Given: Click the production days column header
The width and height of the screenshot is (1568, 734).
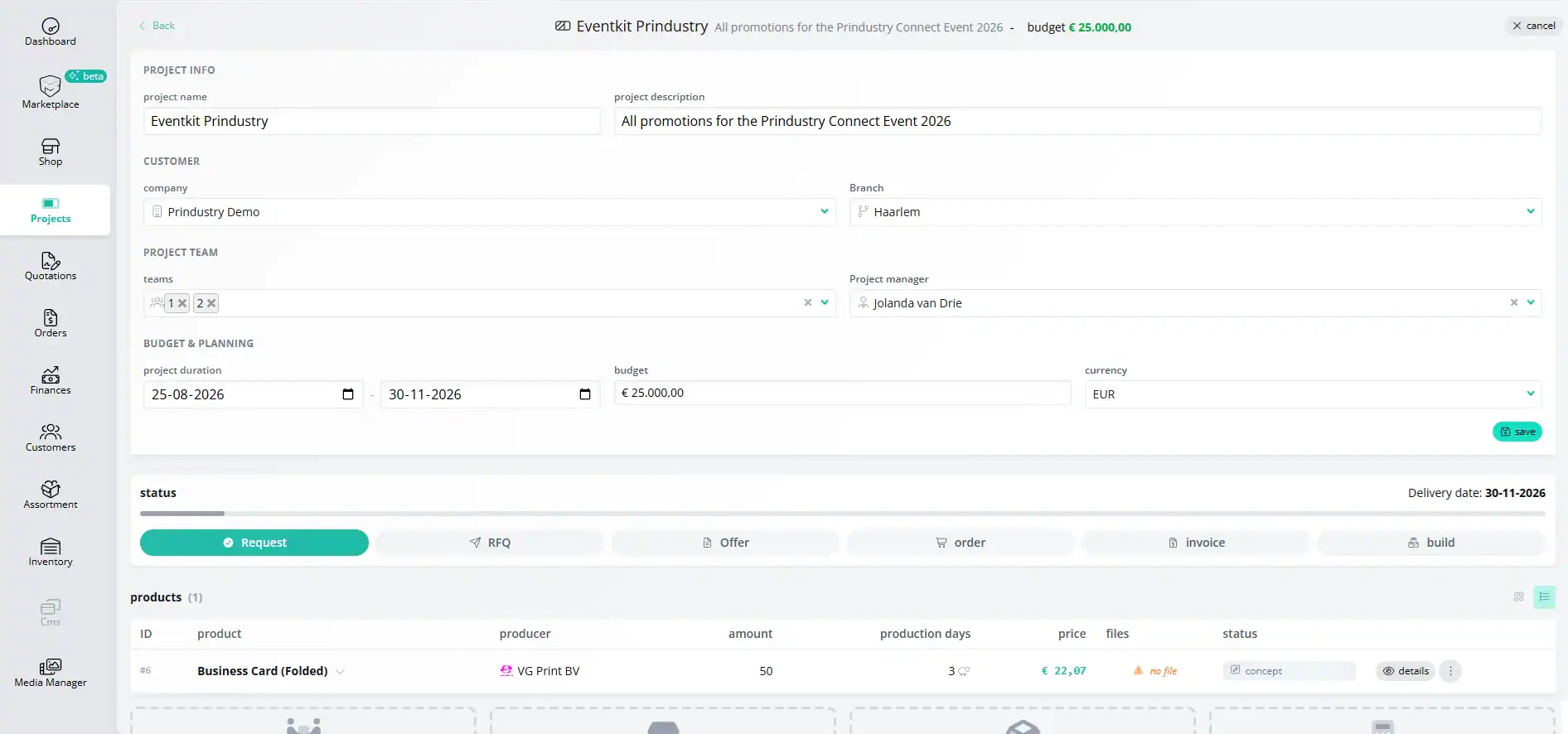Looking at the screenshot, I should point(925,634).
